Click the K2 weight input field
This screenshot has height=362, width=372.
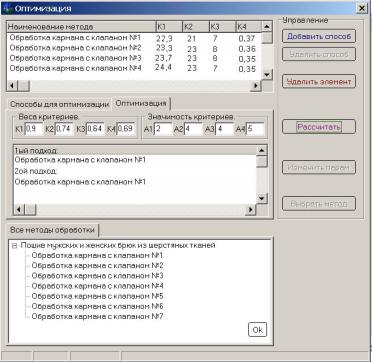(64, 129)
